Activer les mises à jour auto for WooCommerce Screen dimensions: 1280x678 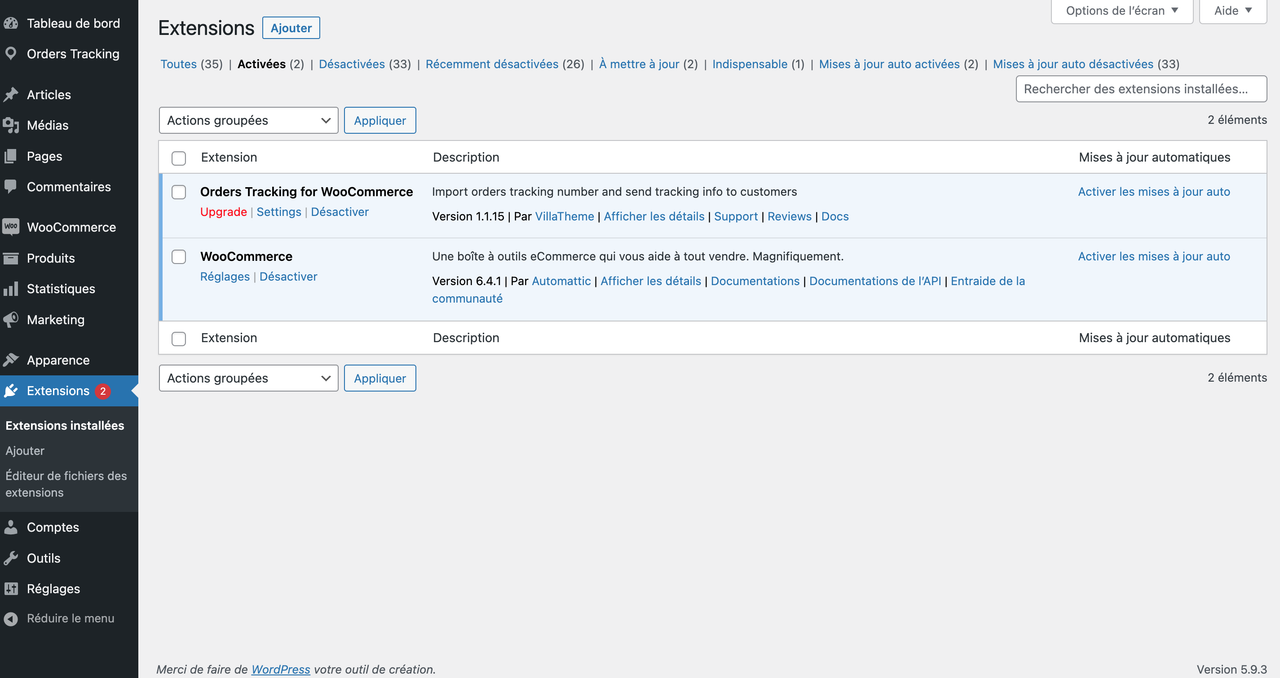pos(1154,257)
